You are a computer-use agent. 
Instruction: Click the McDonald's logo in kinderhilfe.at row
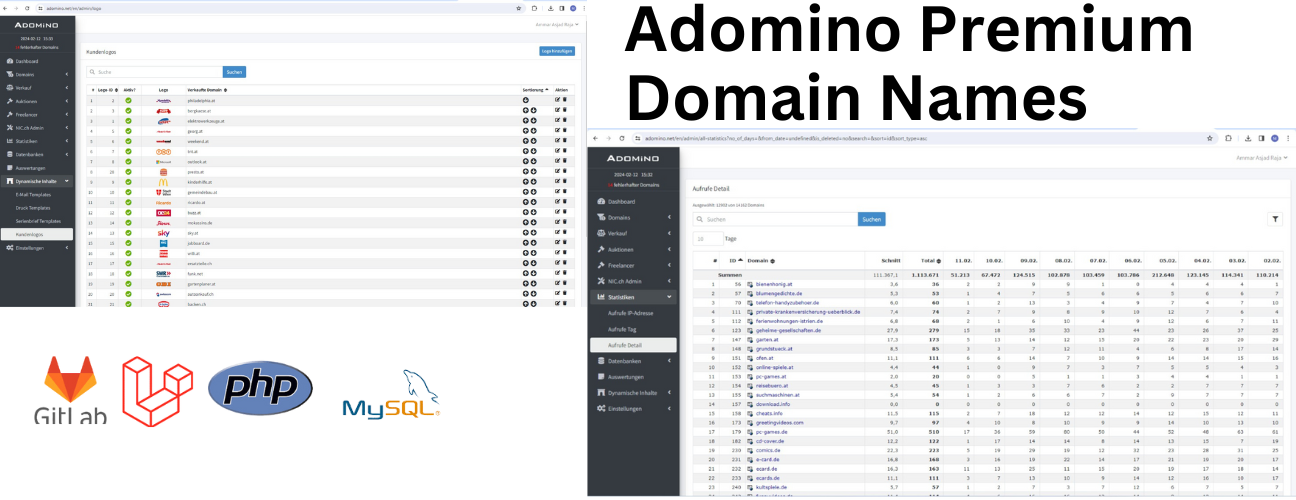coord(163,181)
